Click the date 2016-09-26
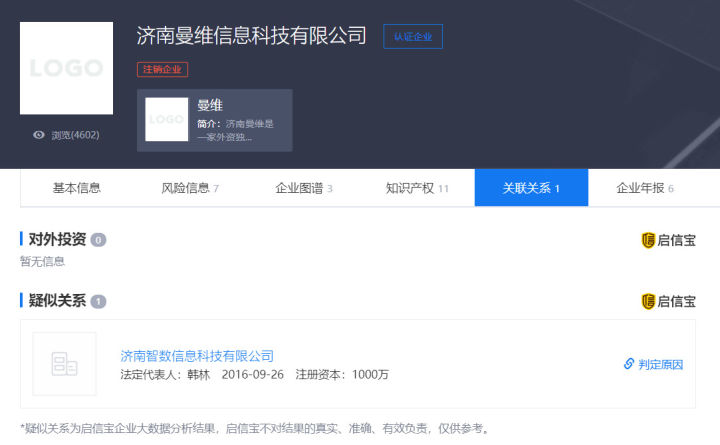720x445 pixels. [x=253, y=375]
